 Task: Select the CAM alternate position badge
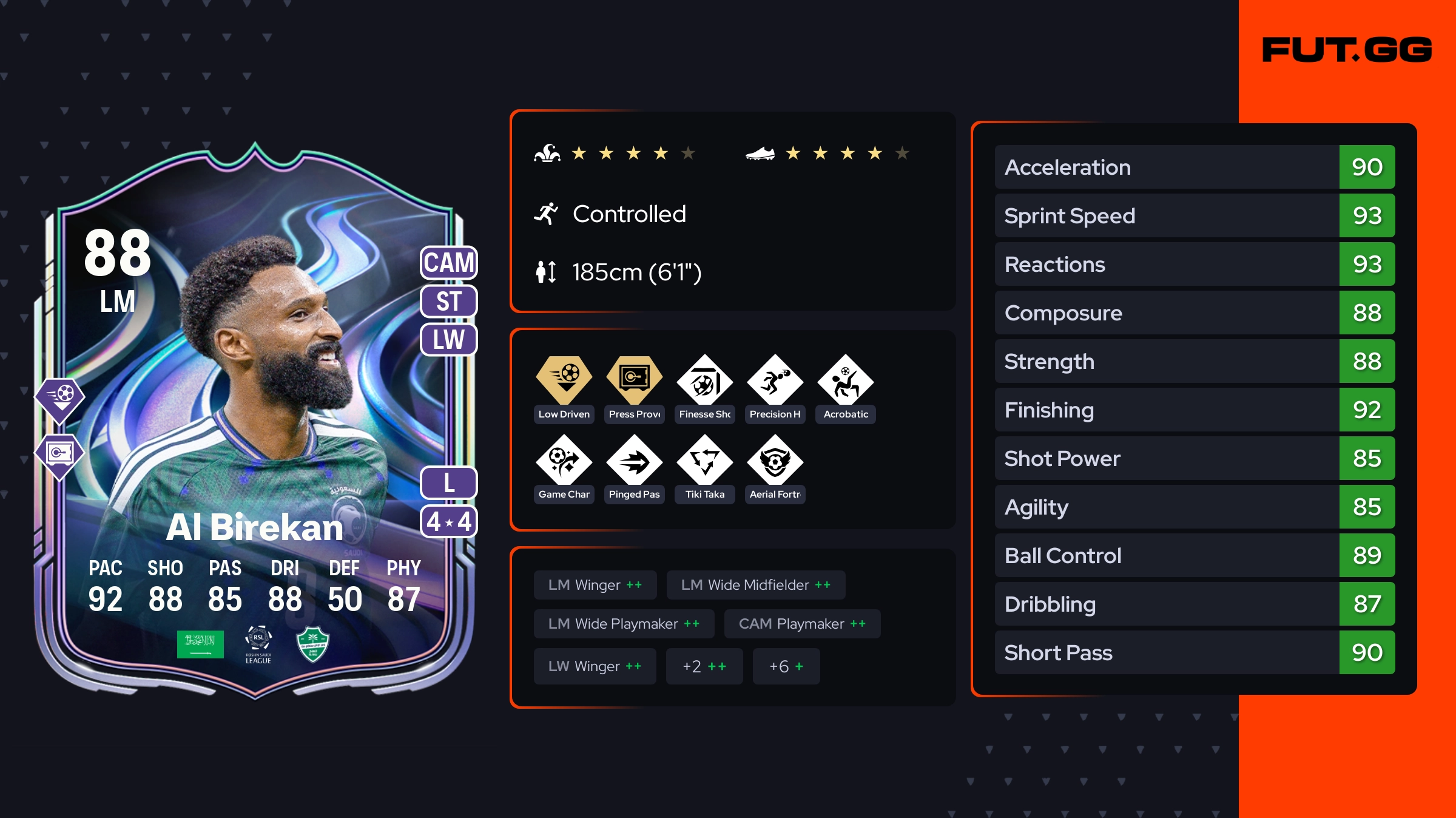449,263
